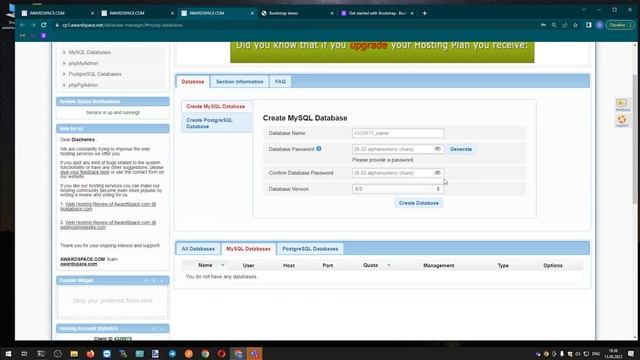Click the awardspace.com team link
The width and height of the screenshot is (640, 360).
(x=79, y=264)
